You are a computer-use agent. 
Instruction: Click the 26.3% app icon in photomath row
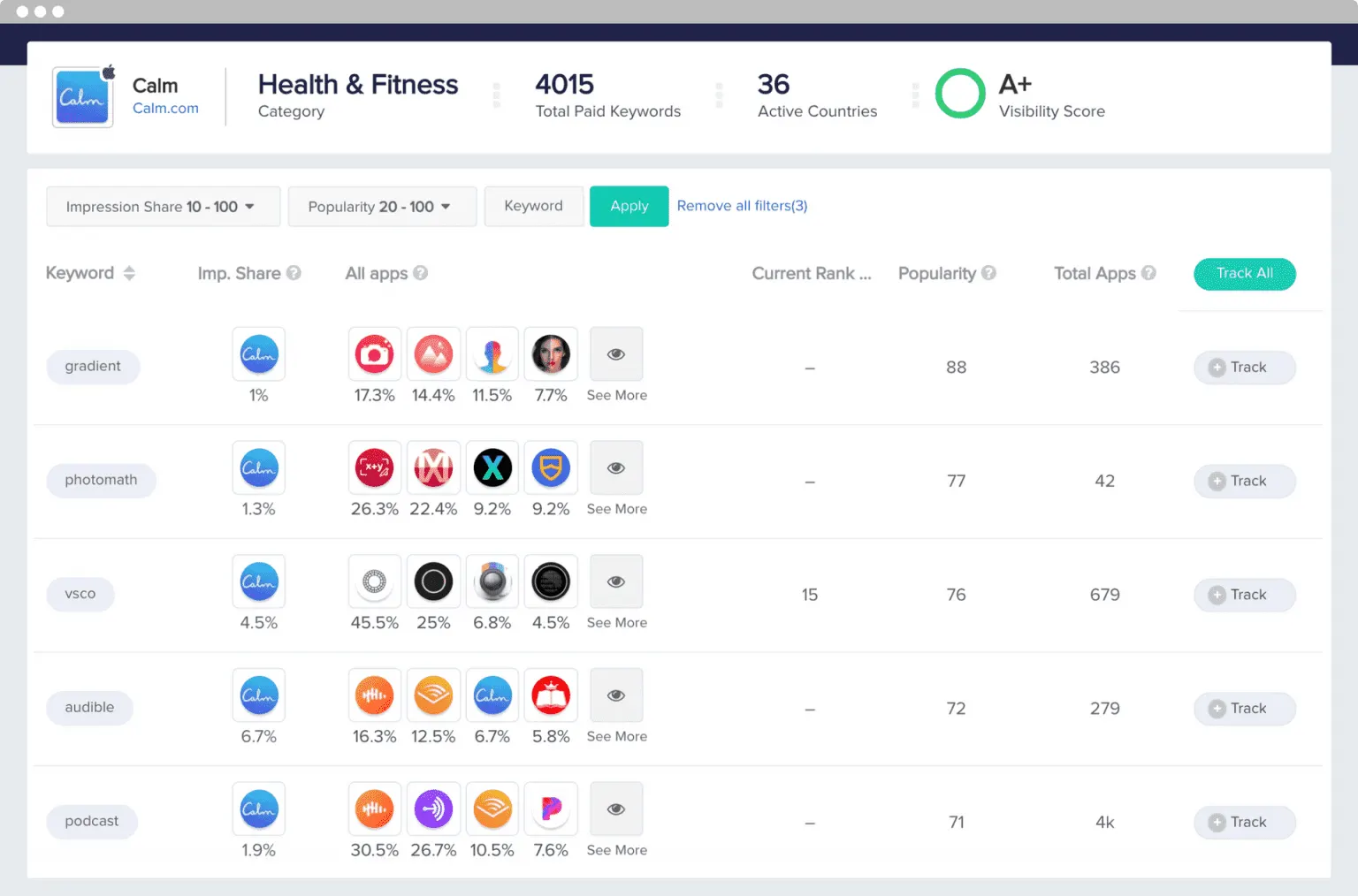pyautogui.click(x=375, y=468)
